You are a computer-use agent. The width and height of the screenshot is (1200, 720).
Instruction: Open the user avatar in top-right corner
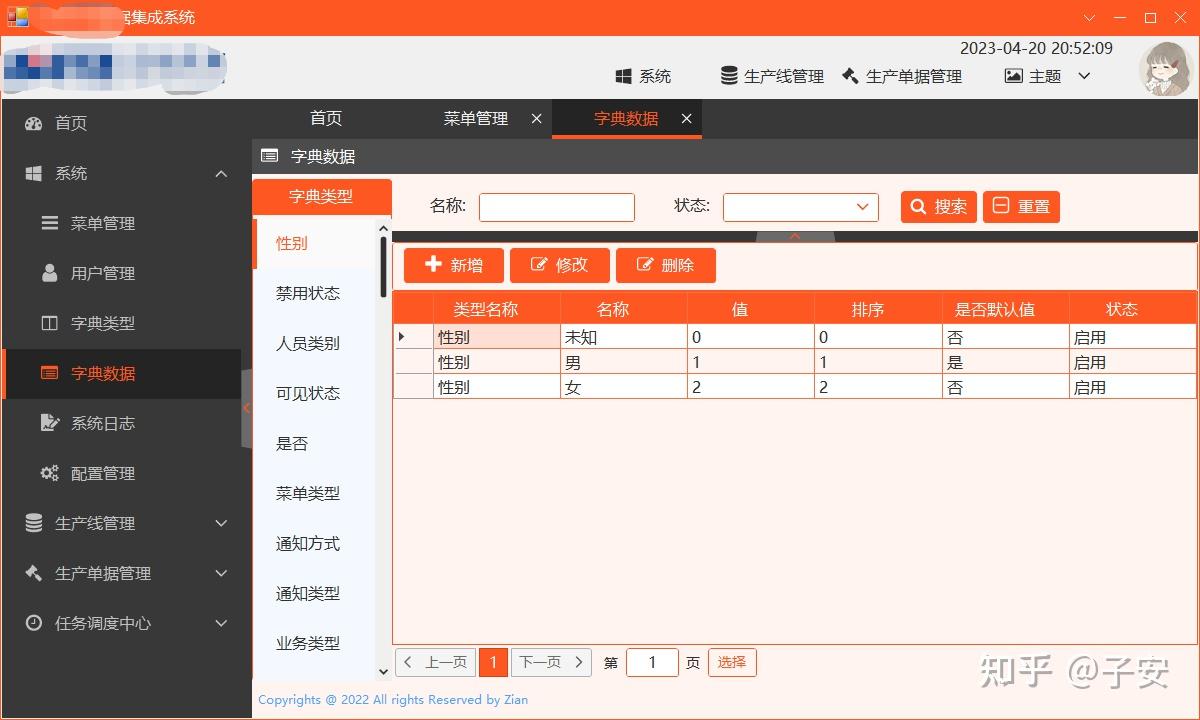pos(1165,69)
